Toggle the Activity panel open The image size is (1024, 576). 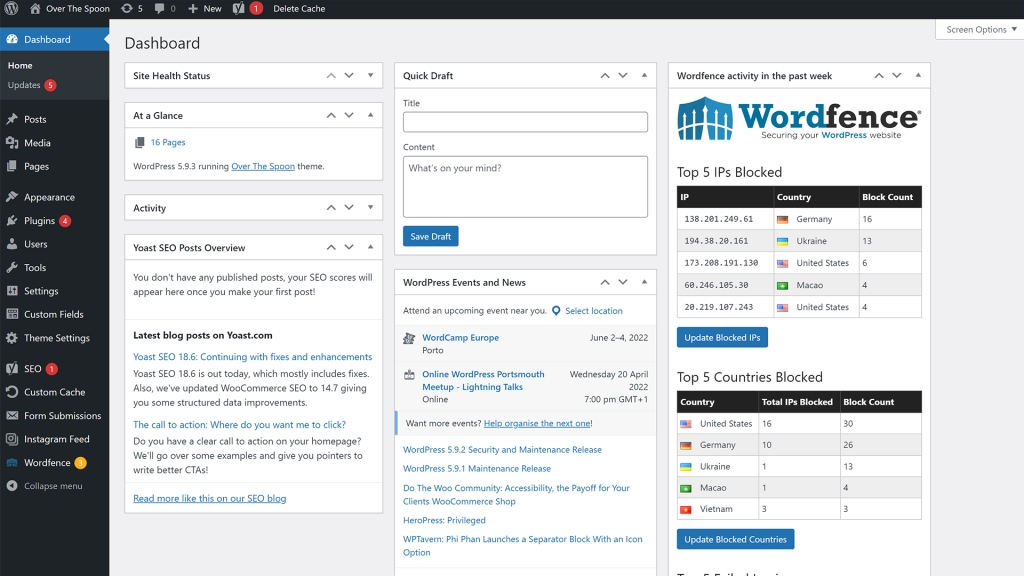pos(370,208)
